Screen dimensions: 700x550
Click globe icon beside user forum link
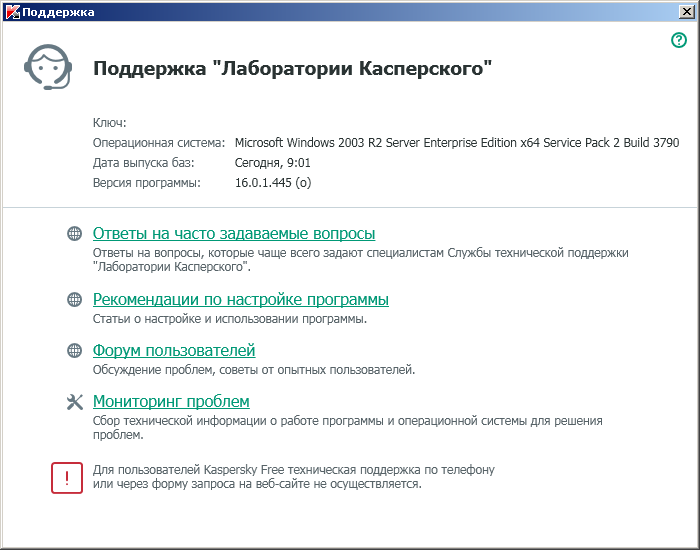coord(75,350)
